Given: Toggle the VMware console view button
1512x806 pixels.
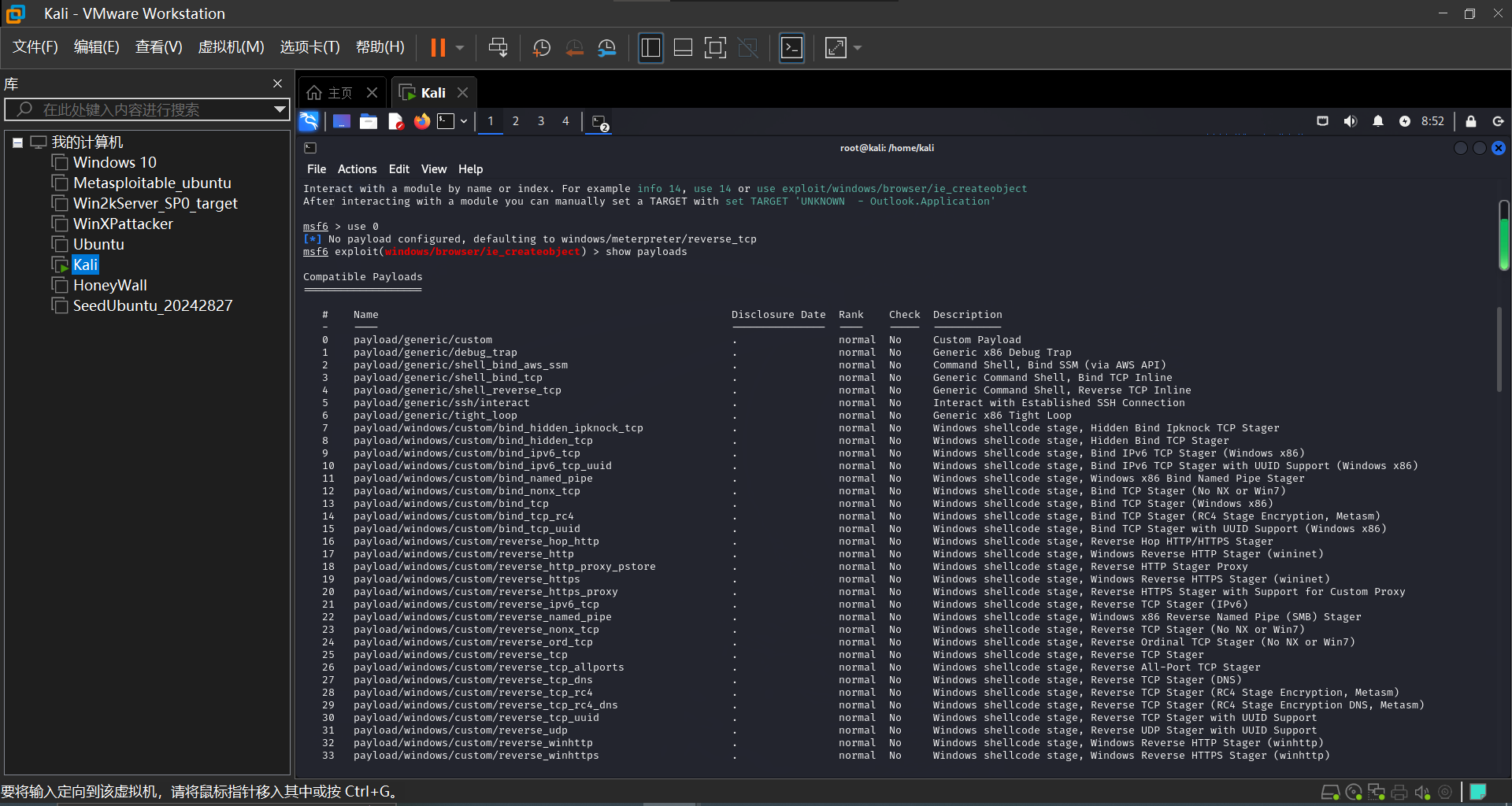Looking at the screenshot, I should pos(791,48).
